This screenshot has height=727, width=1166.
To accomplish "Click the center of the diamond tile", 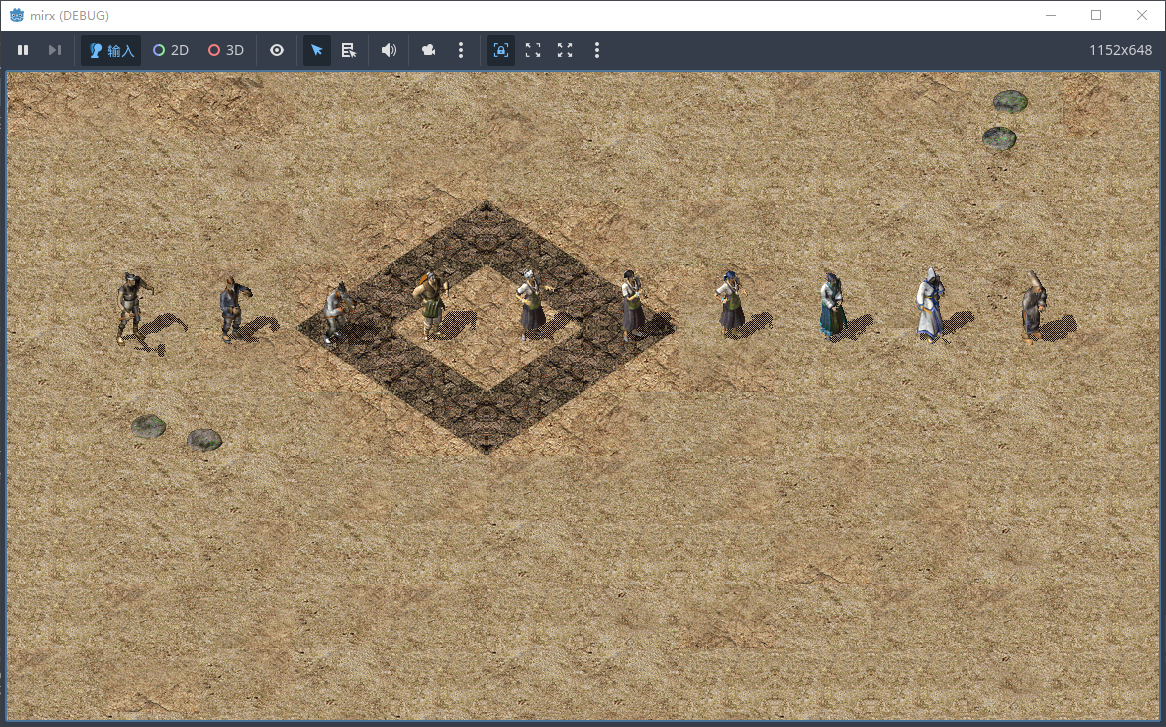I will click(x=486, y=327).
